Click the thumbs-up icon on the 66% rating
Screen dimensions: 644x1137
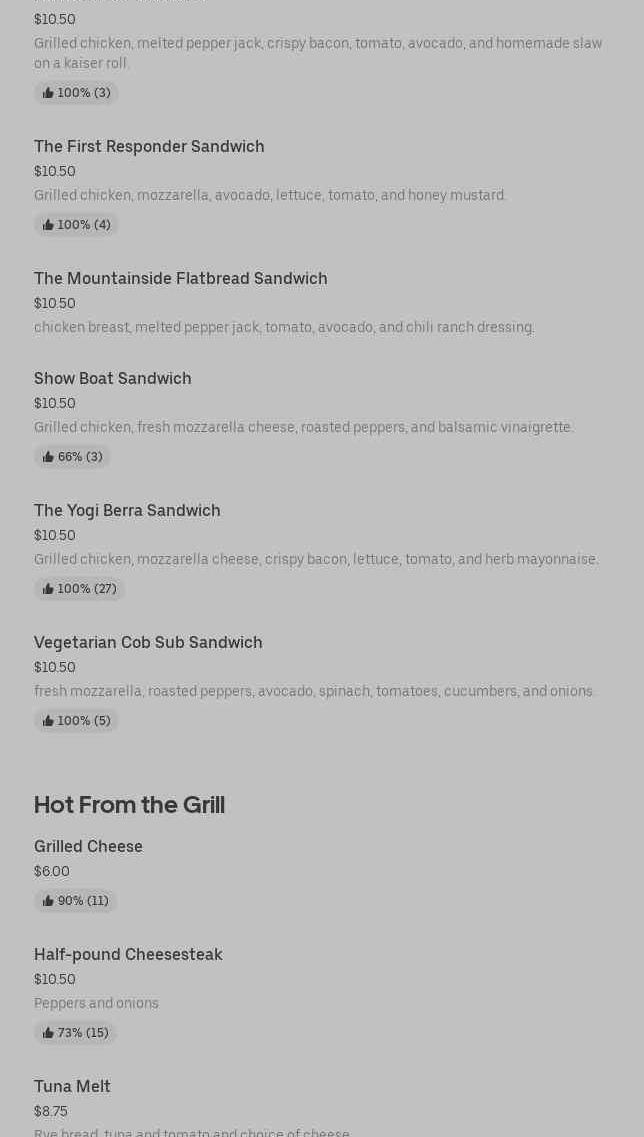point(48,457)
